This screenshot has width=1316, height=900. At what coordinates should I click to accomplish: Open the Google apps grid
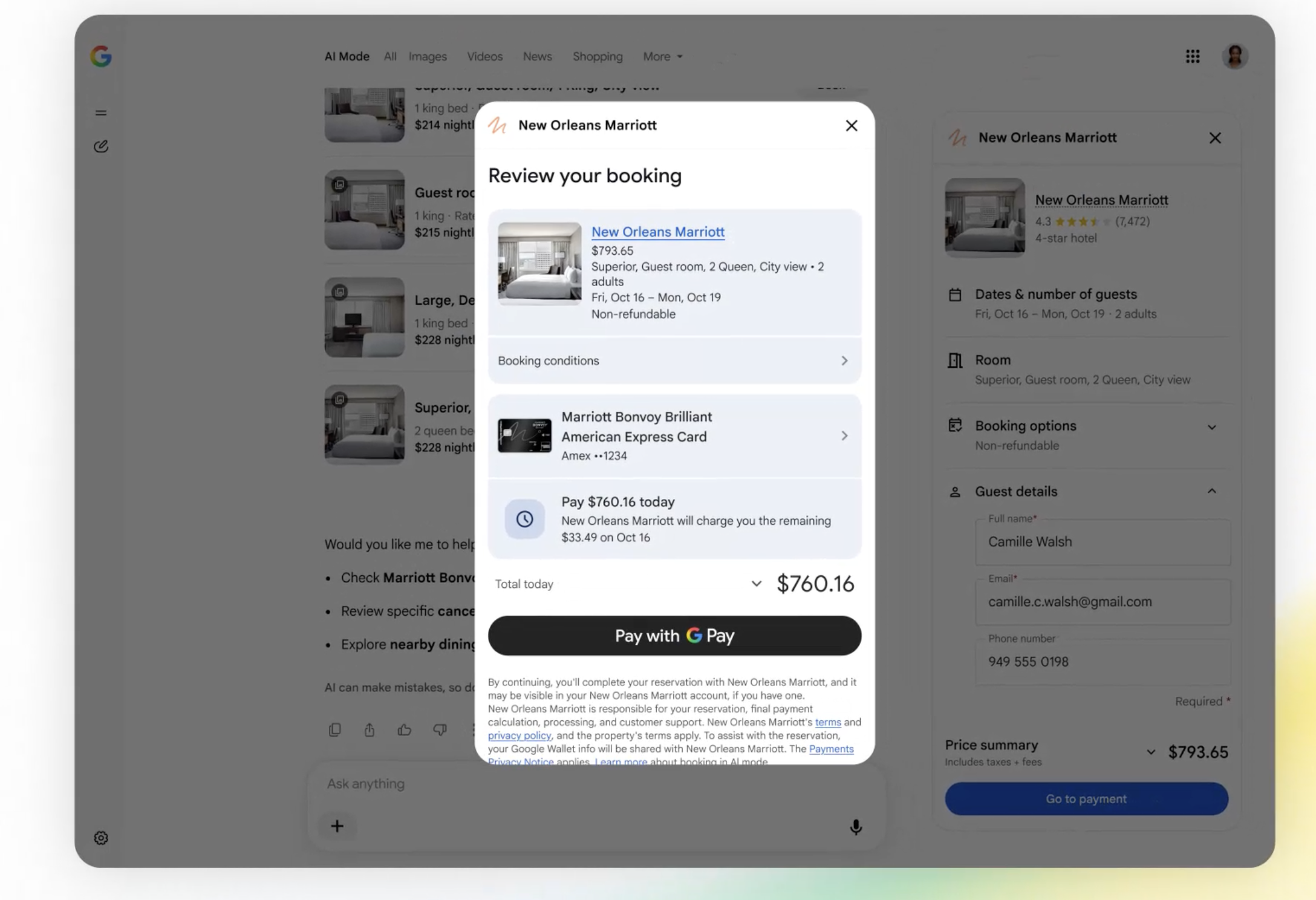[1193, 56]
